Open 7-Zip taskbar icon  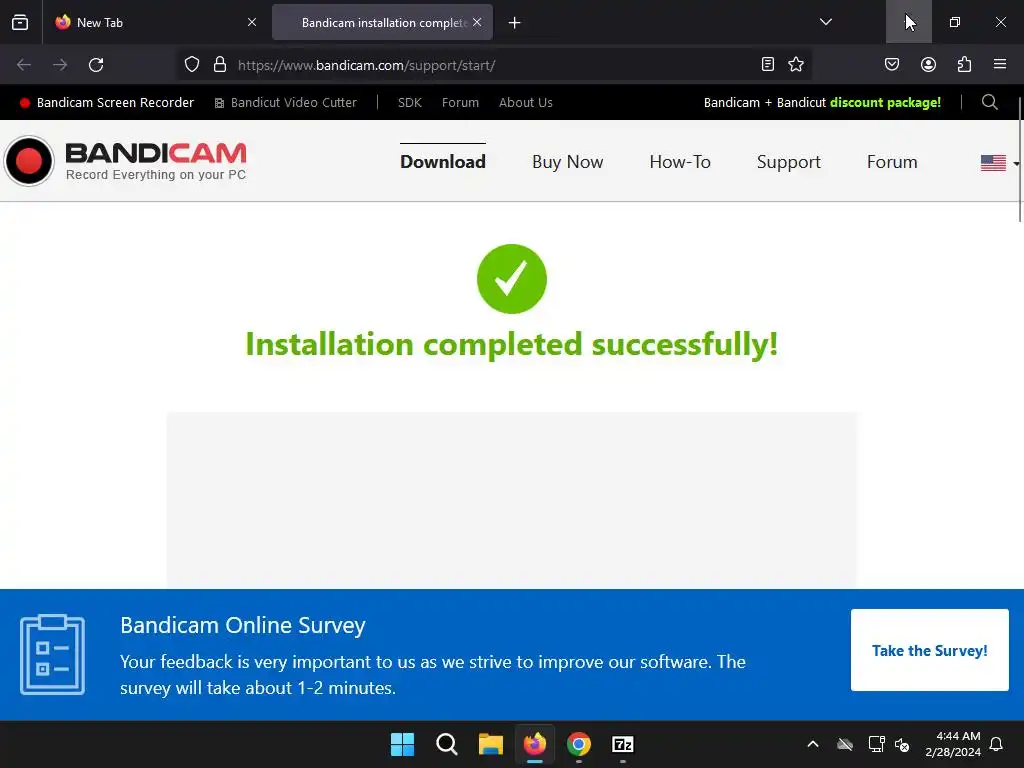coord(623,744)
